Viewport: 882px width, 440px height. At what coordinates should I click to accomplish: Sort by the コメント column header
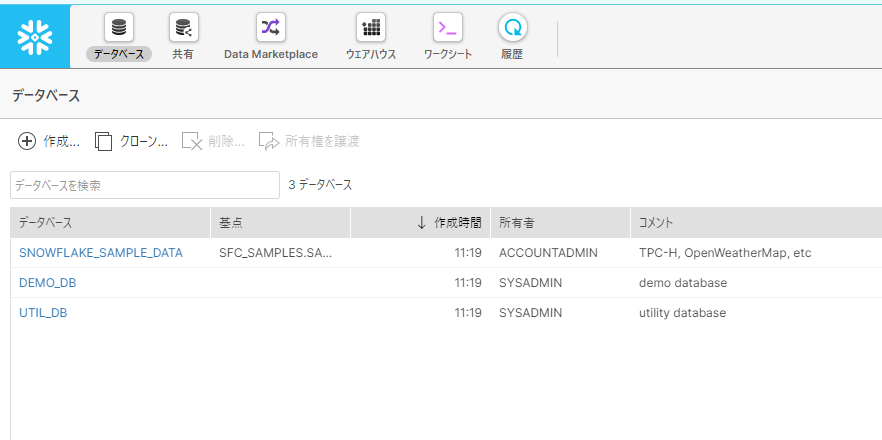[756, 223]
